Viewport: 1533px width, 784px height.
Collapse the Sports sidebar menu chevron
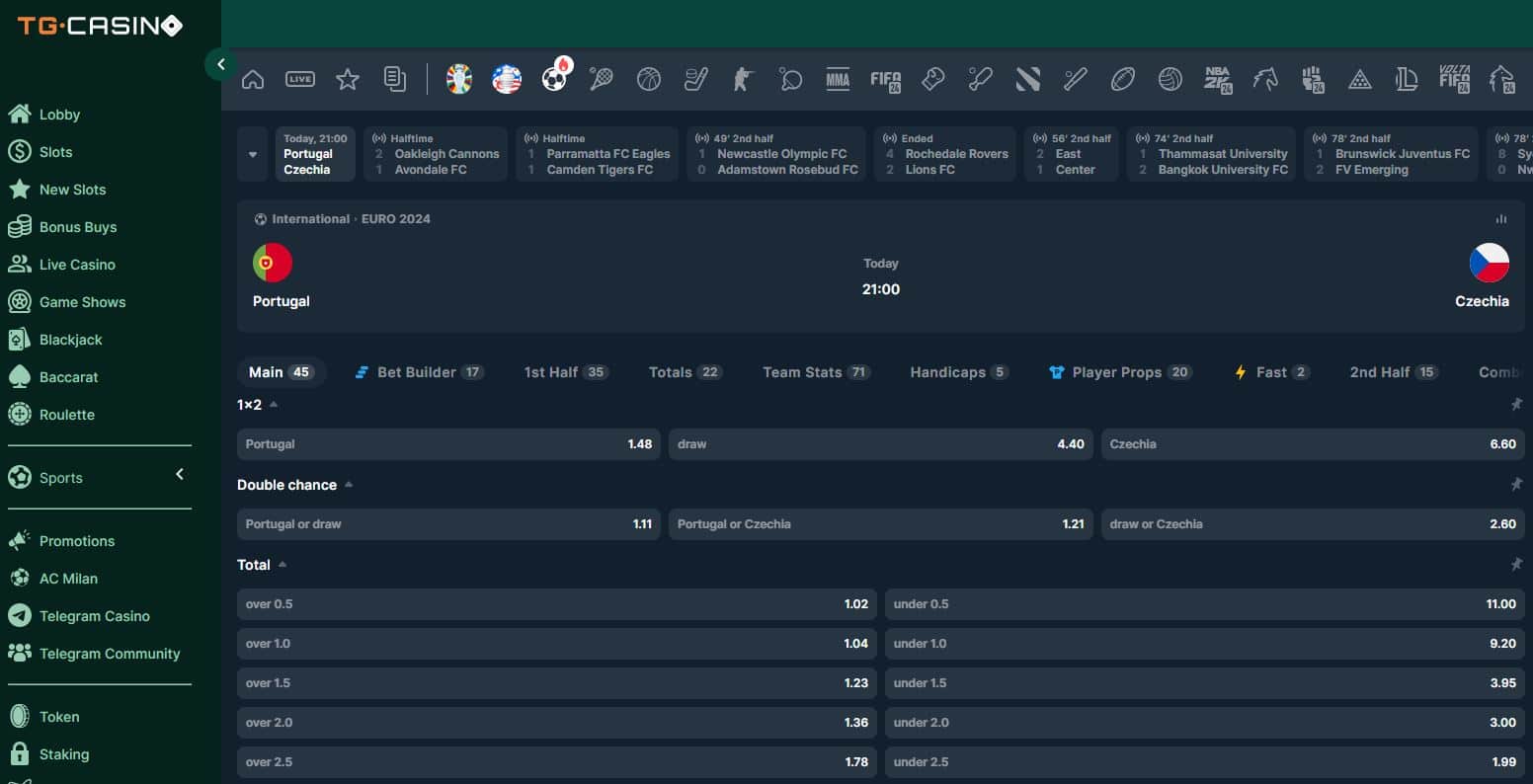click(x=180, y=475)
